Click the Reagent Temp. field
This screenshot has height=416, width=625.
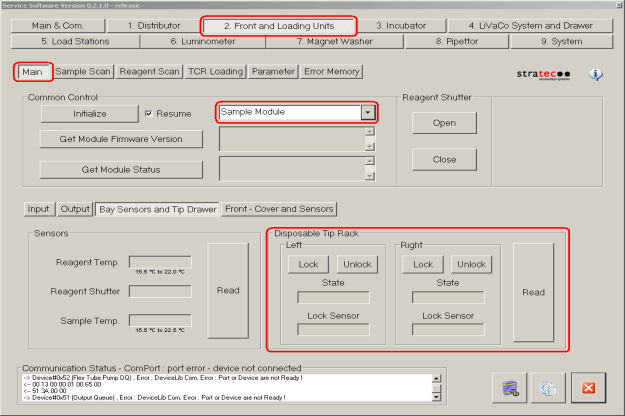(x=159, y=262)
